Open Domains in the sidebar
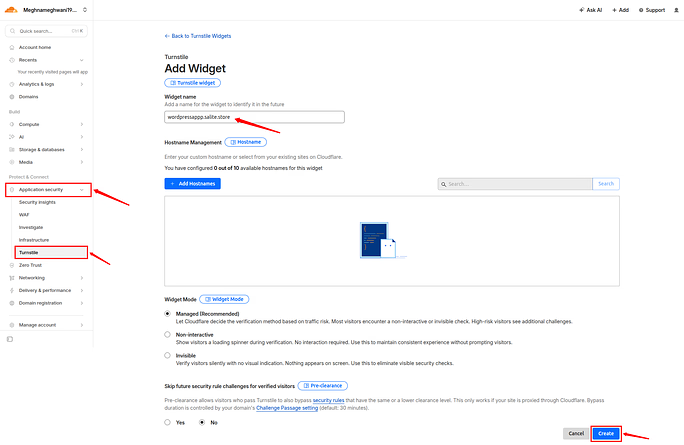 click(28, 97)
